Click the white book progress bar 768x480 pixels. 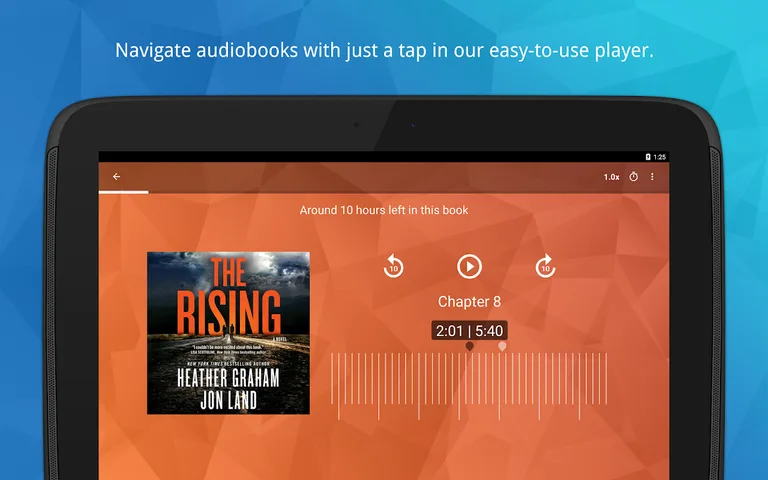point(123,192)
